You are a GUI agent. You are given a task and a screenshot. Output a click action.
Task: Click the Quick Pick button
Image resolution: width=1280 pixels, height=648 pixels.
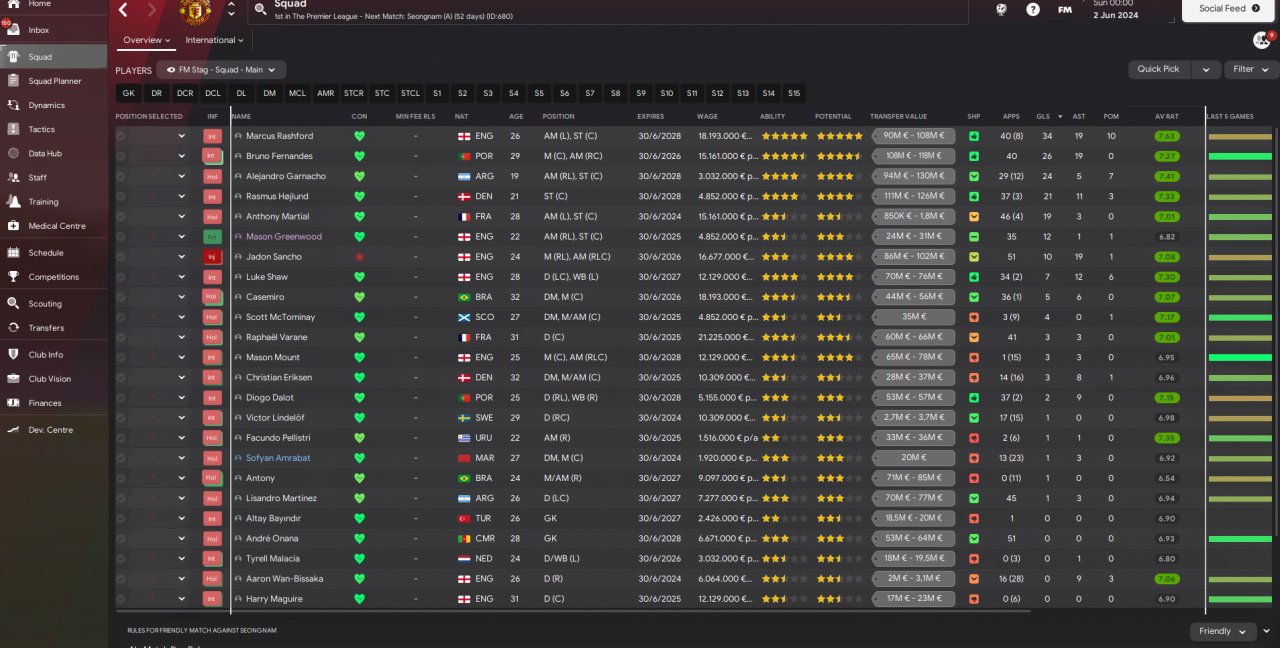tap(1159, 69)
